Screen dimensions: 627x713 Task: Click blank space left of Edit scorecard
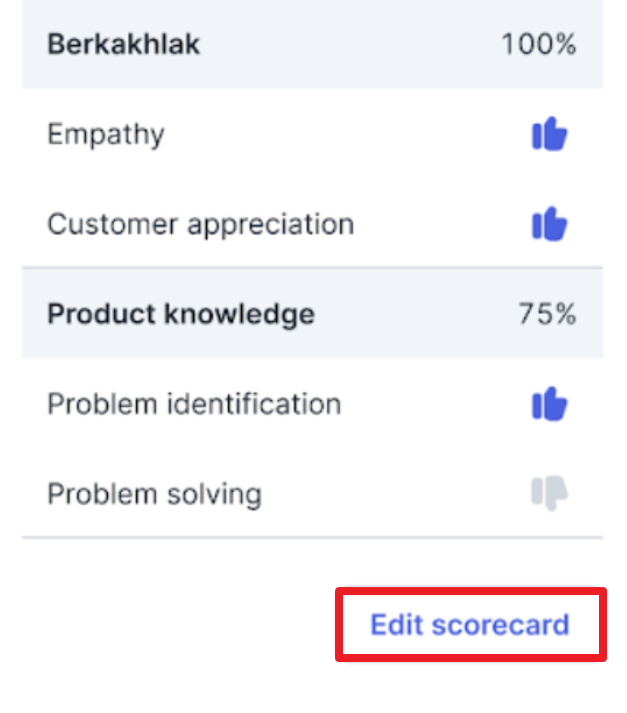[x=177, y=624]
